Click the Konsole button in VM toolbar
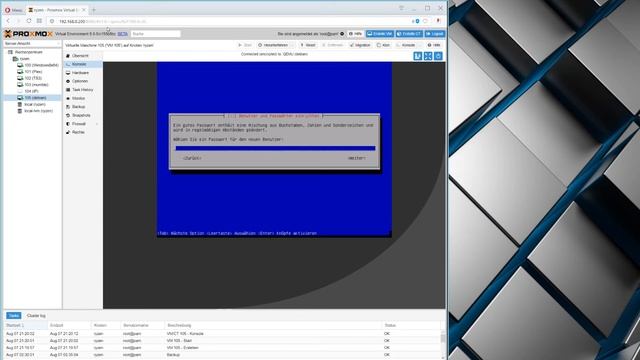This screenshot has height=360, width=640. pos(406,45)
